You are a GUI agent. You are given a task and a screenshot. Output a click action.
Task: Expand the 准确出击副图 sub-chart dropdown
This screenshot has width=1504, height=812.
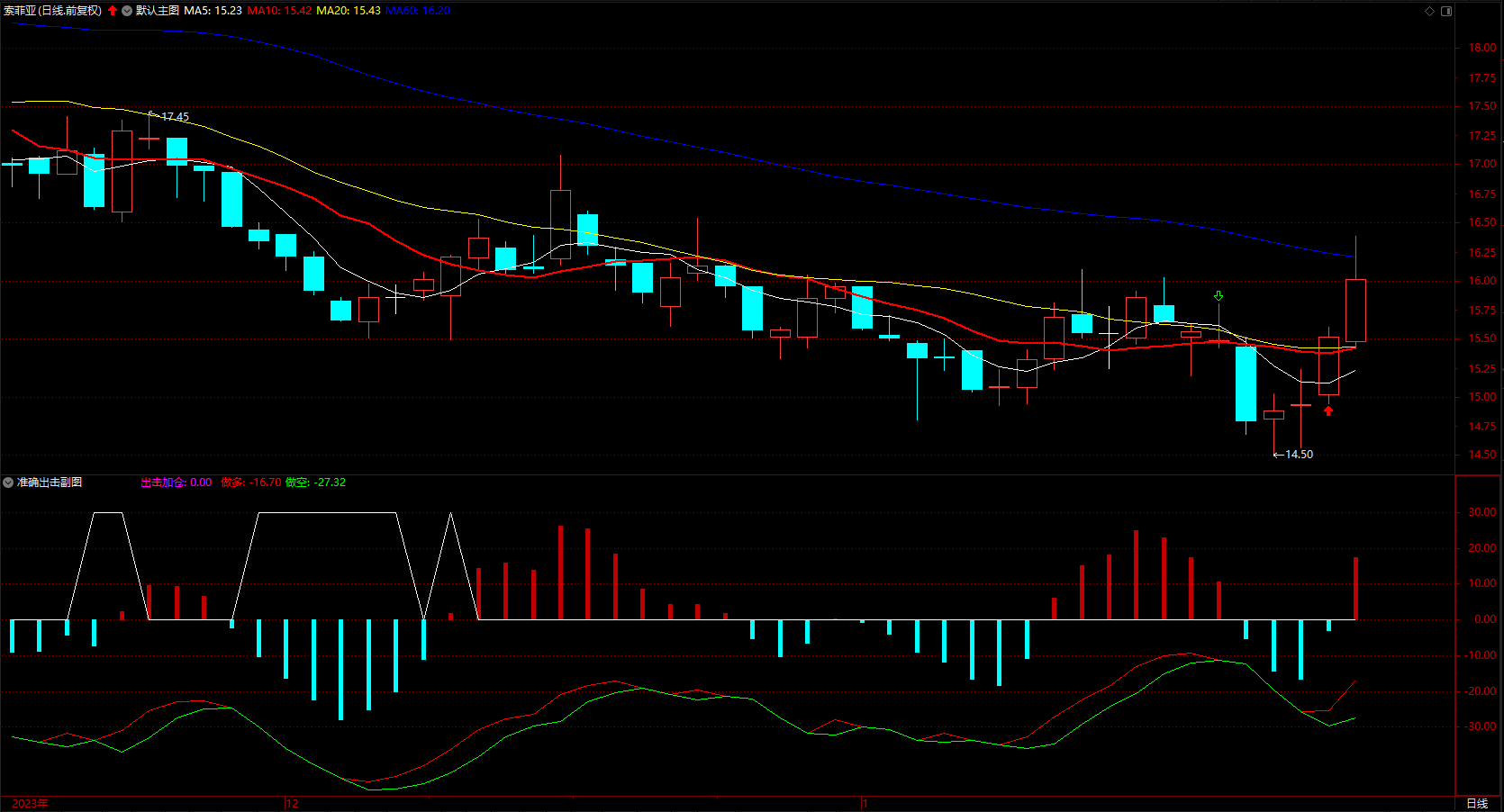8,483
